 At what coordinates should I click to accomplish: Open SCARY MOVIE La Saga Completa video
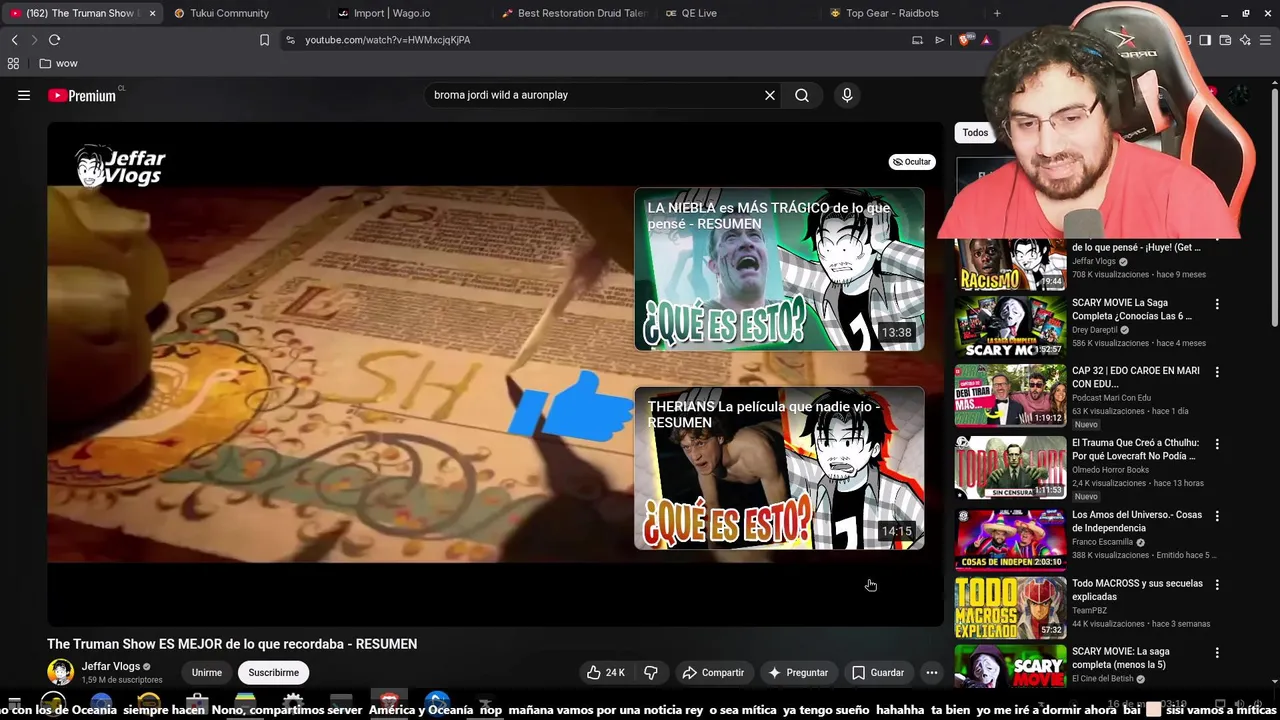tap(1132, 309)
